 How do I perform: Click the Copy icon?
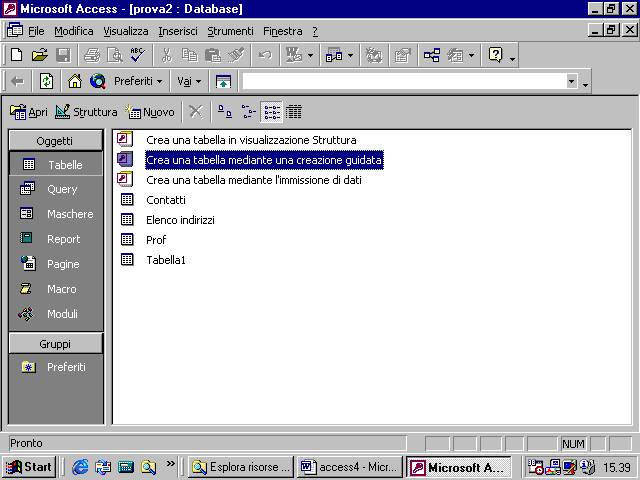(189, 55)
